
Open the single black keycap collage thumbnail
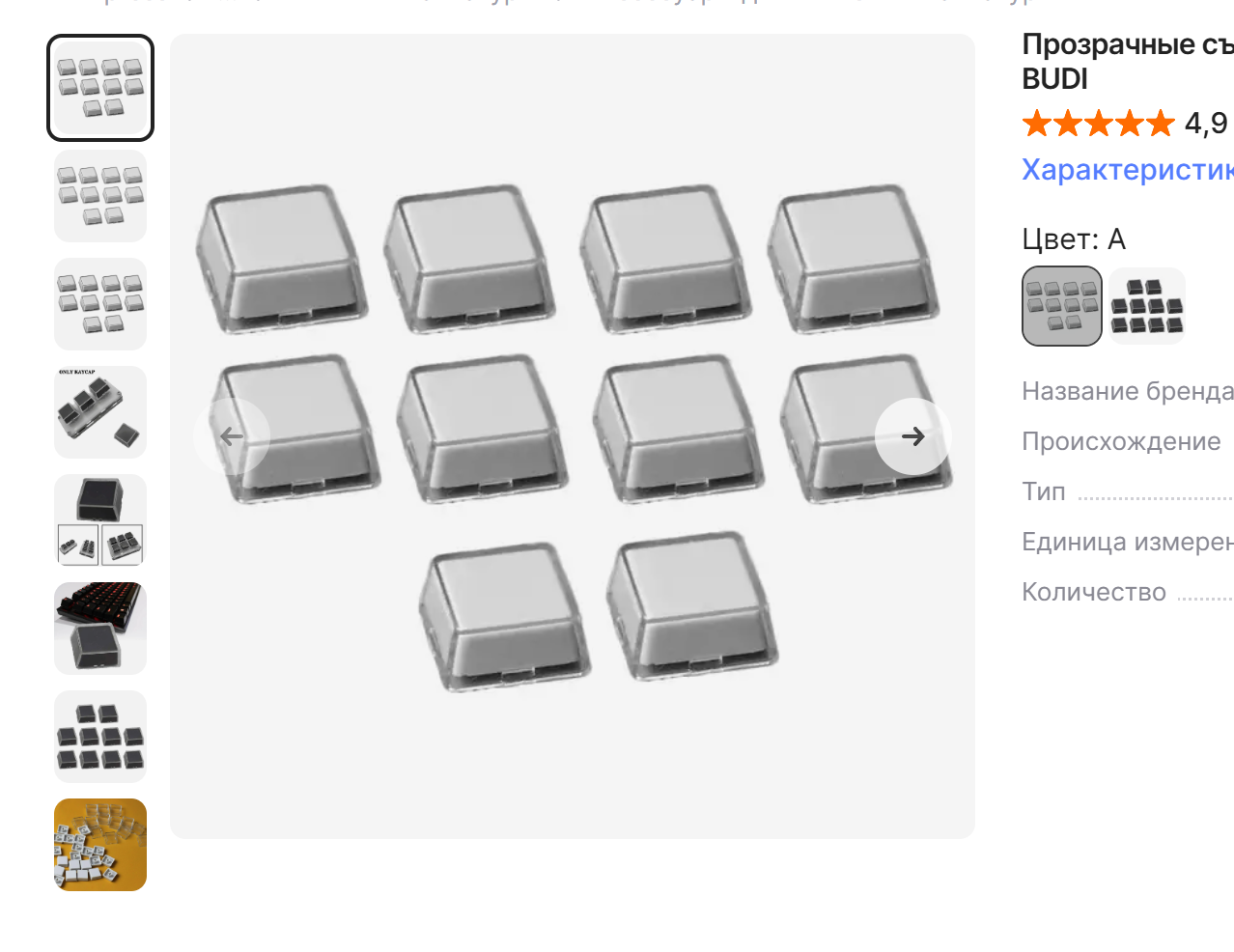pos(100,520)
